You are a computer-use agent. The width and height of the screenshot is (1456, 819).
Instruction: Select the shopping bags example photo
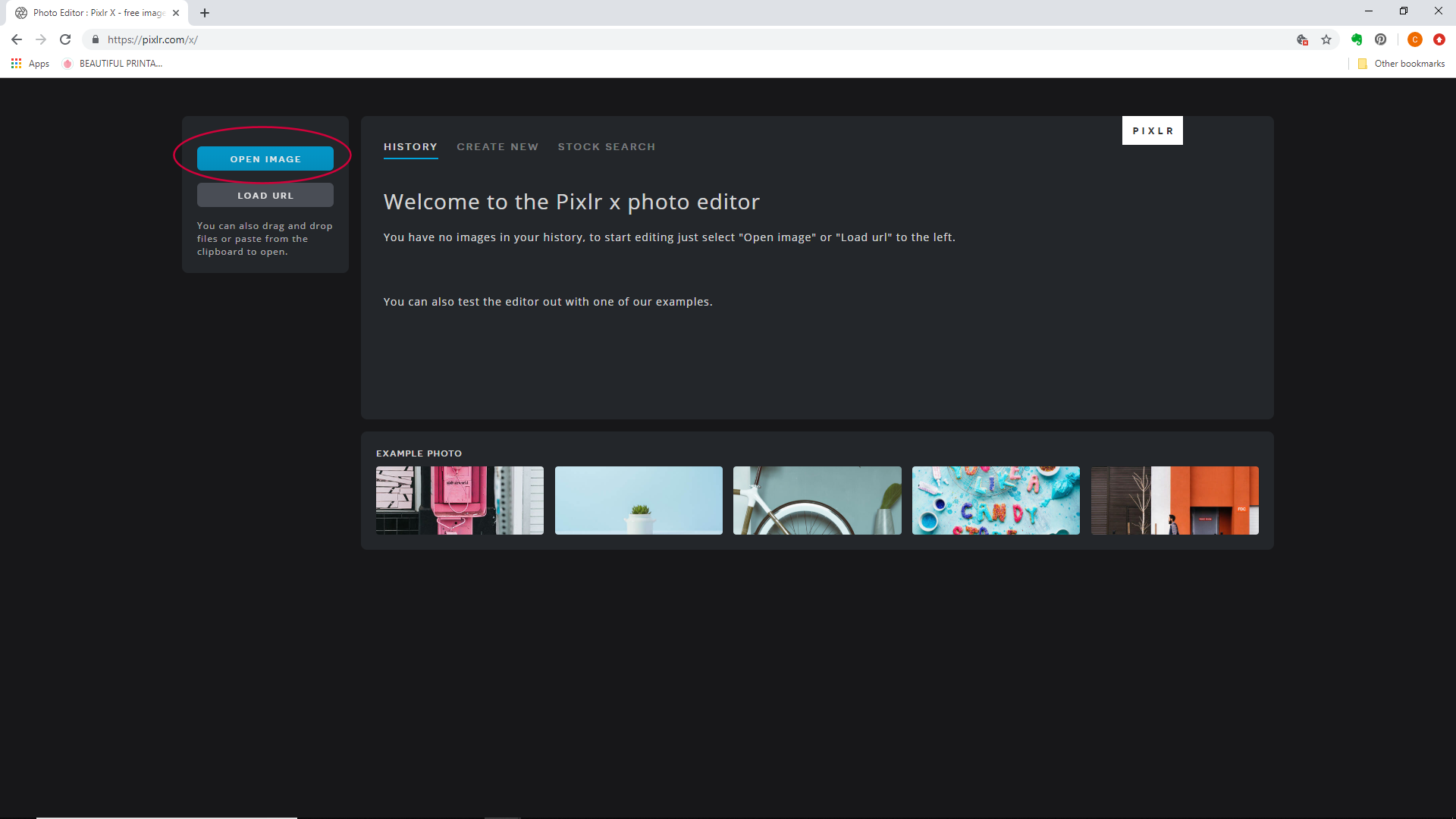click(460, 500)
